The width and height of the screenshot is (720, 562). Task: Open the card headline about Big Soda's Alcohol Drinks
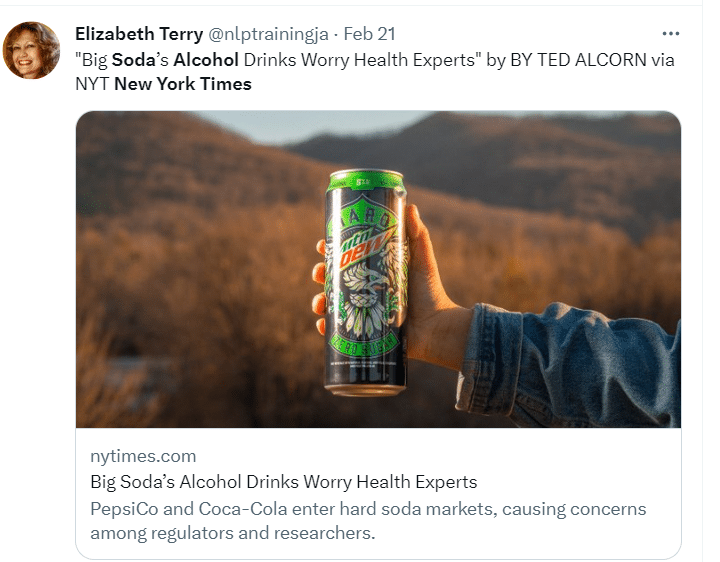pos(283,482)
